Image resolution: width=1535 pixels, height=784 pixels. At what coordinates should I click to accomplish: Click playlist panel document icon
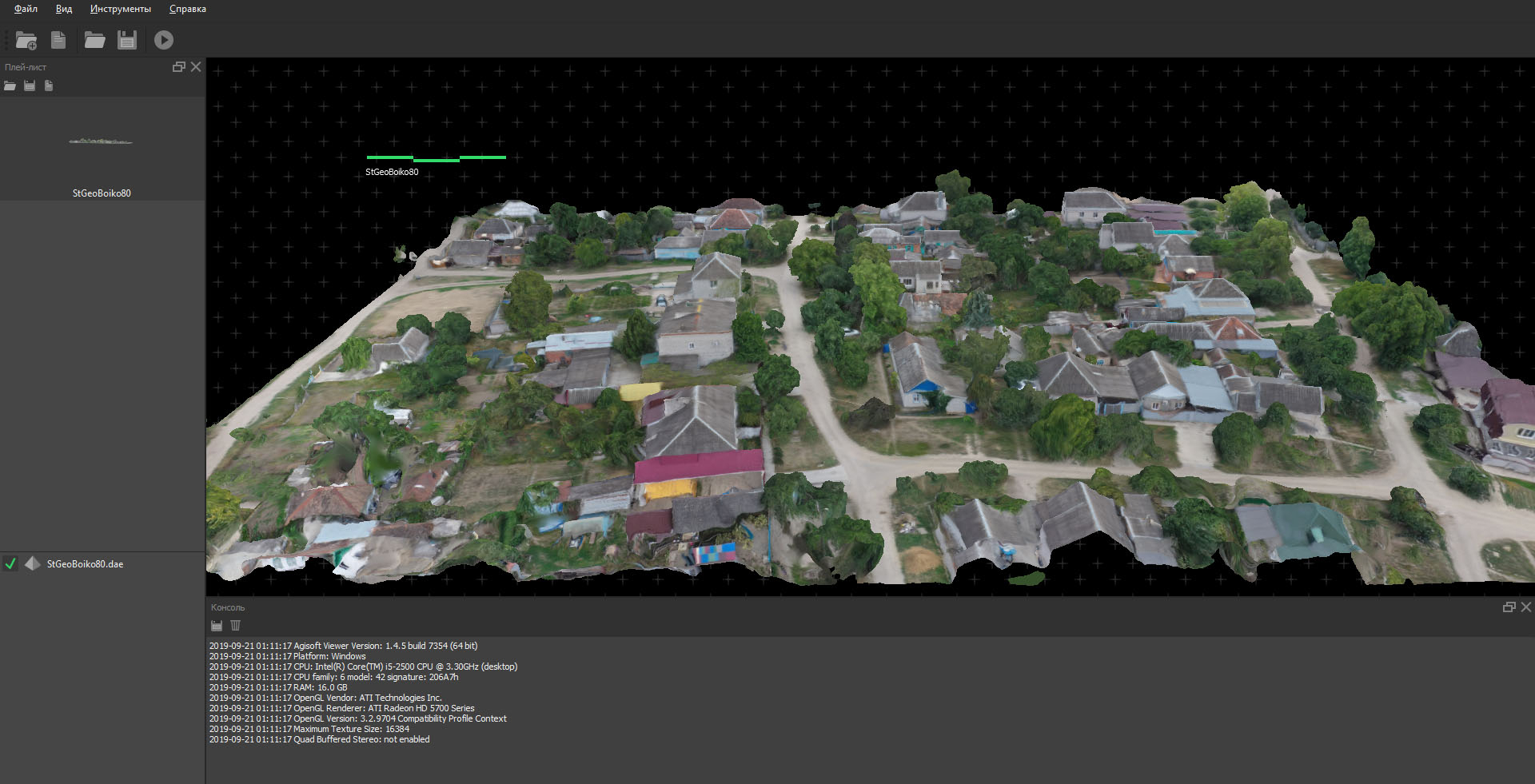tap(49, 86)
